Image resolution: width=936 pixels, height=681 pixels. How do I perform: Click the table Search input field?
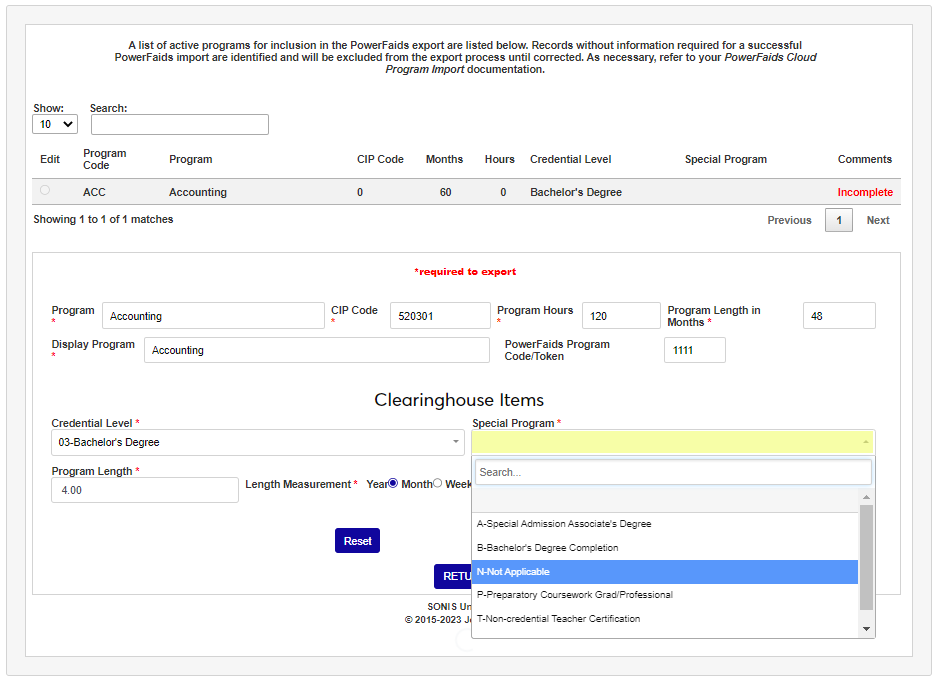pos(180,124)
